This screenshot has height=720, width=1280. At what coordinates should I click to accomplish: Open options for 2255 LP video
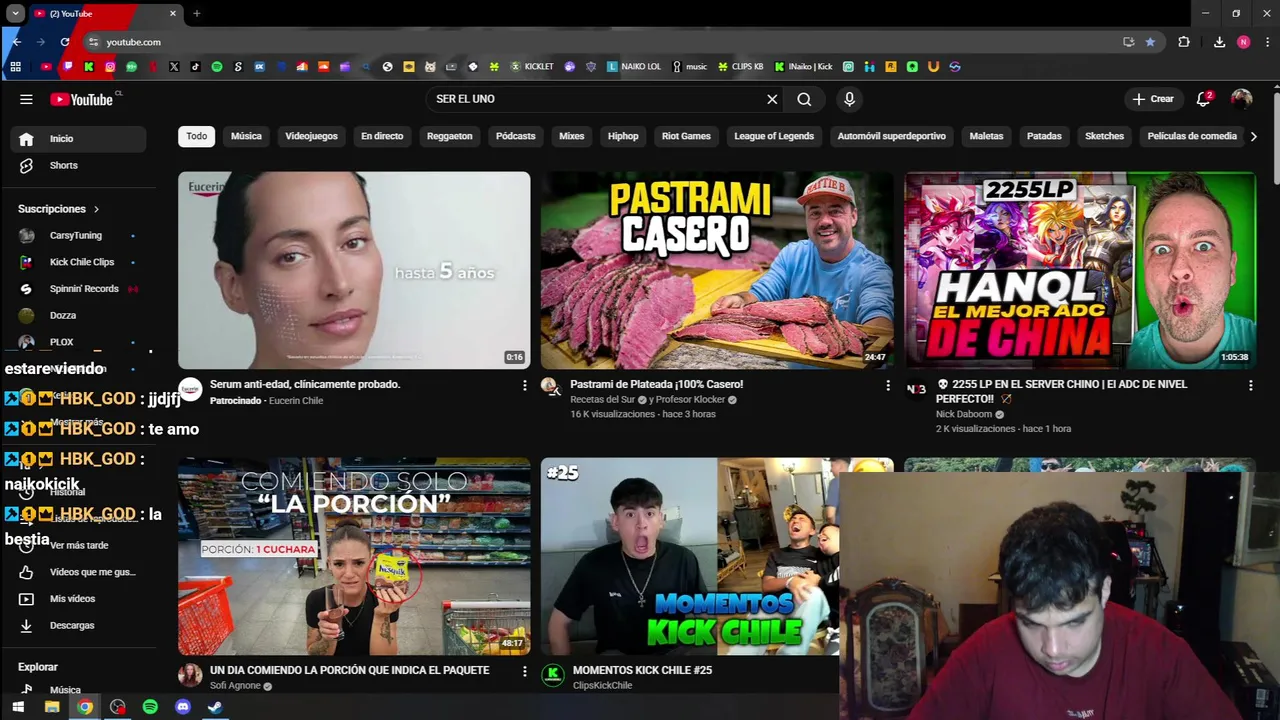[x=1250, y=385]
